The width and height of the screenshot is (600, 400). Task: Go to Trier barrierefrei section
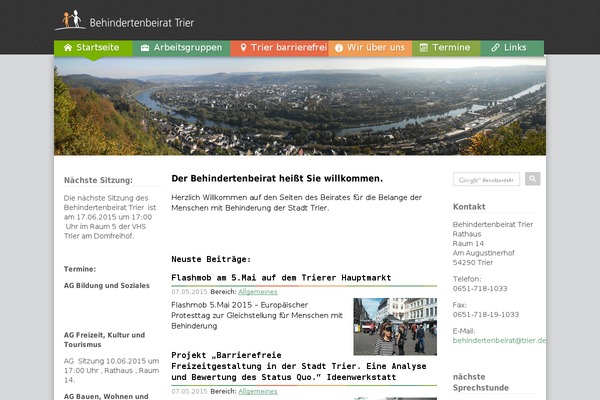pyautogui.click(x=279, y=48)
